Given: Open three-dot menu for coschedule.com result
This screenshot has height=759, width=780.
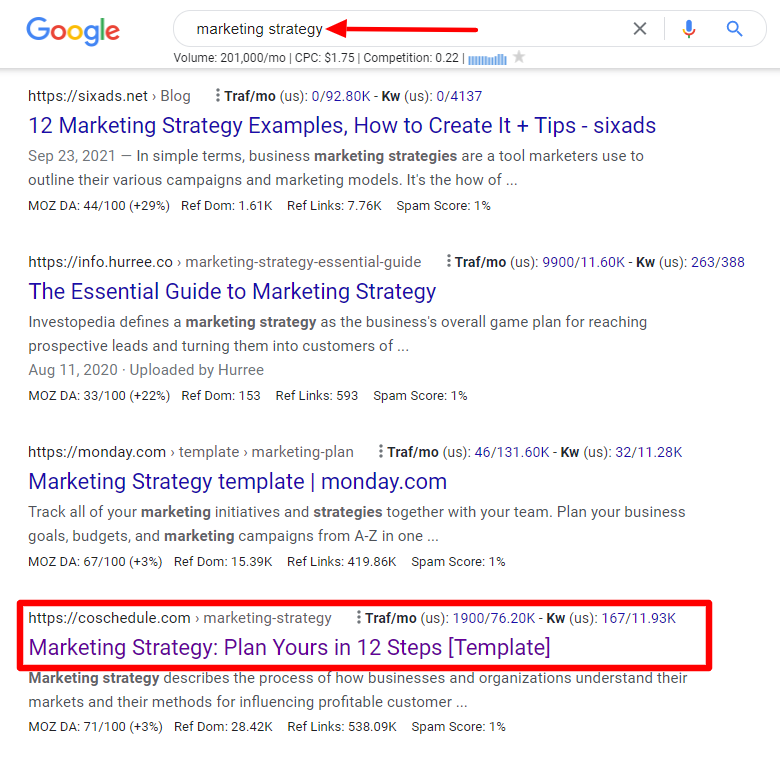Looking at the screenshot, I should [359, 617].
